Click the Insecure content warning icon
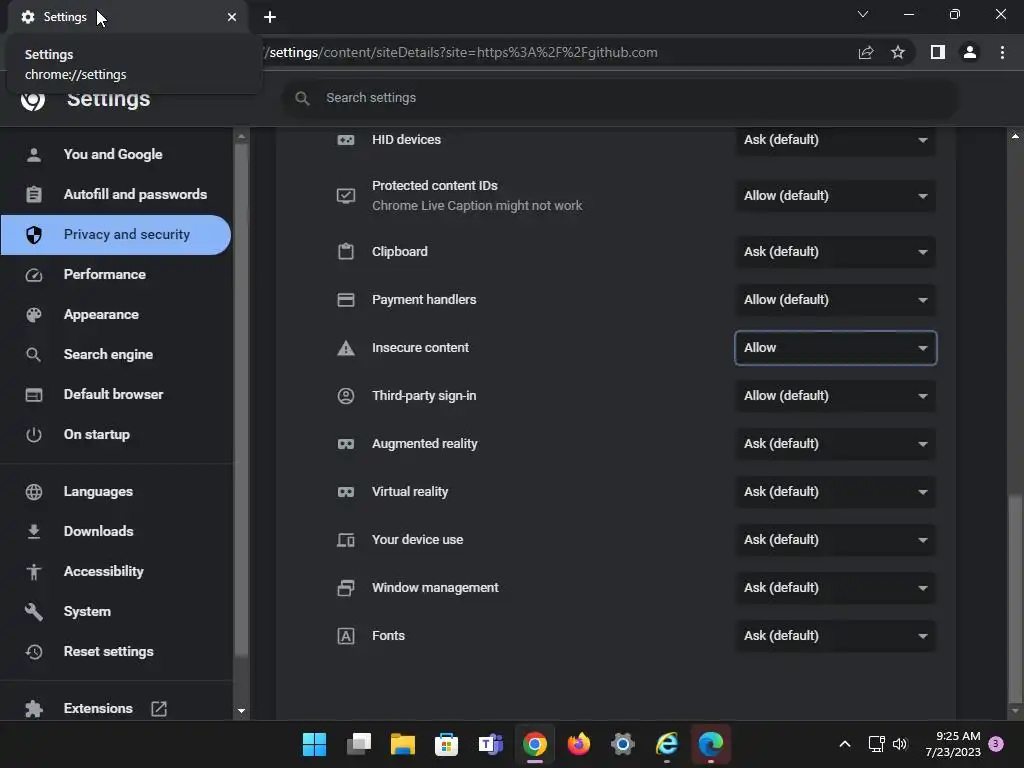 tap(345, 348)
